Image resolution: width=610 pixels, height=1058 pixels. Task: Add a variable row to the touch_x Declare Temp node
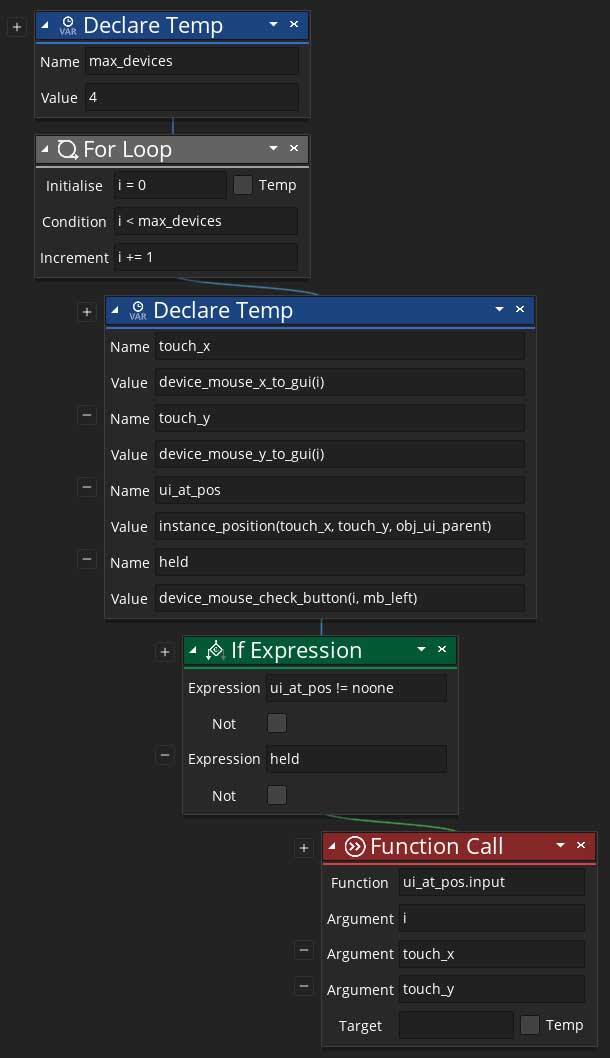(87, 312)
